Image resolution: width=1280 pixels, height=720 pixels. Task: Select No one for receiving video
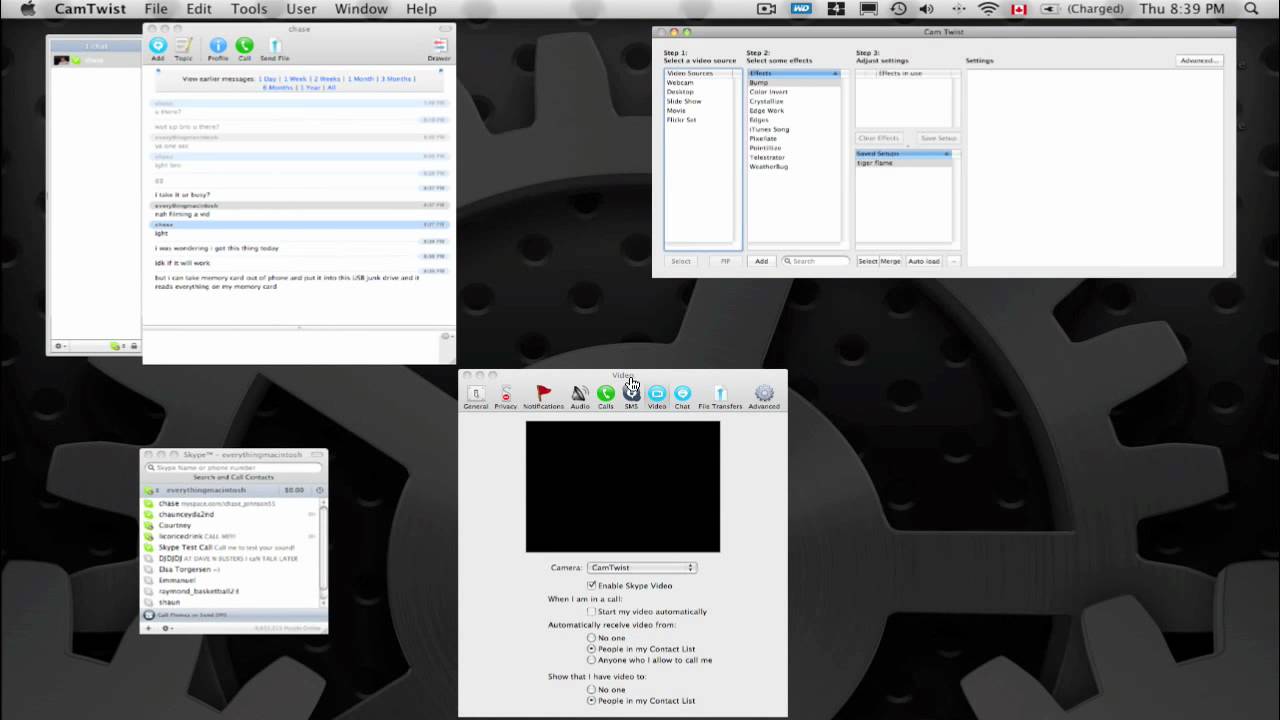(591, 637)
